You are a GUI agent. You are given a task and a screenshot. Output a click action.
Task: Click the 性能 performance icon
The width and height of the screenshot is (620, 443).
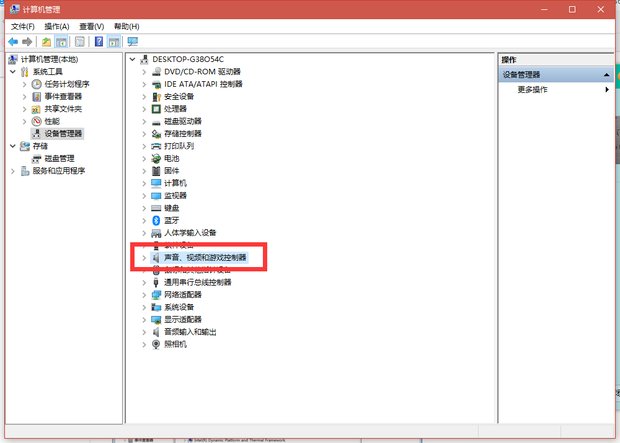coord(37,121)
